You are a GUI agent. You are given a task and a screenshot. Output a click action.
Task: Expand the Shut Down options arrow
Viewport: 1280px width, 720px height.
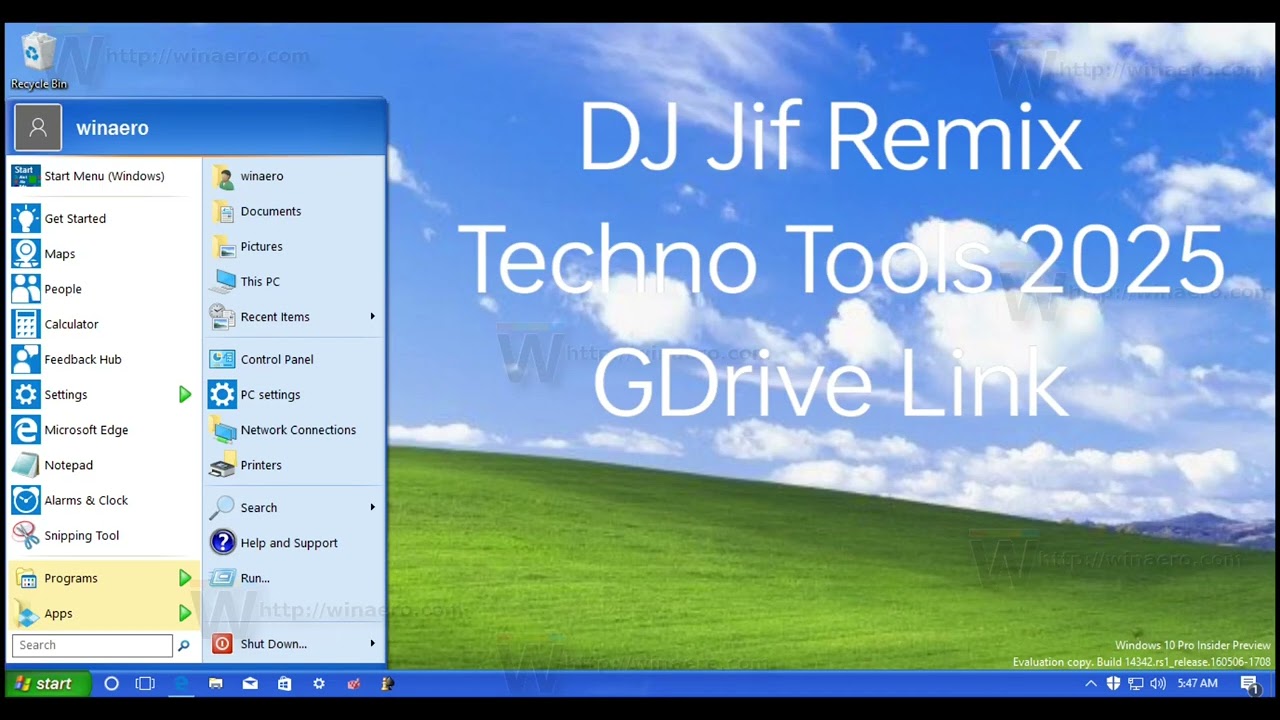372,643
